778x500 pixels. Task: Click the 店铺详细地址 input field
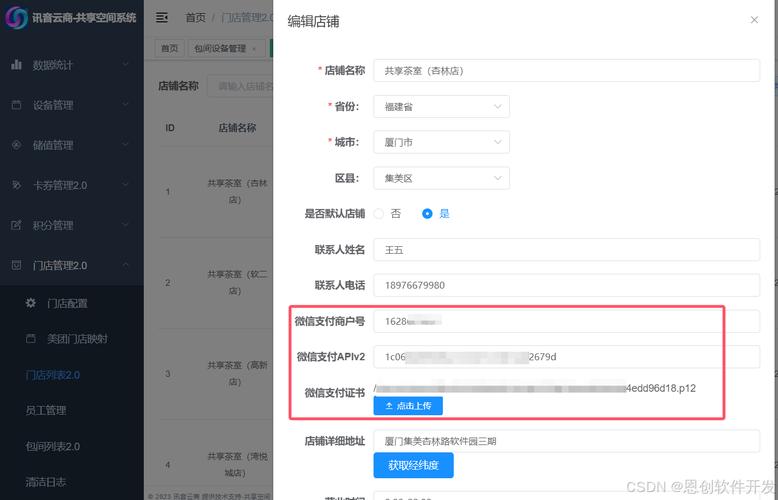click(x=567, y=441)
